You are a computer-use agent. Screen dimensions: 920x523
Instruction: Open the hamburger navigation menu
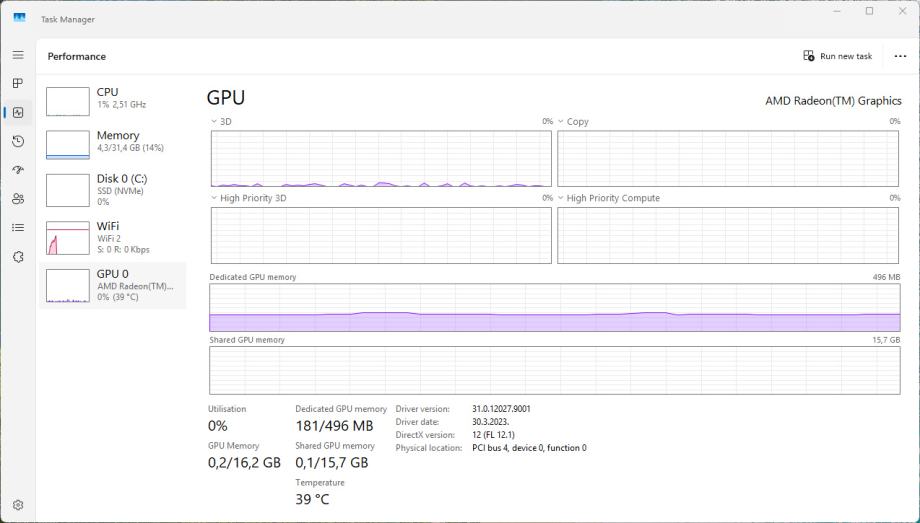pos(18,55)
